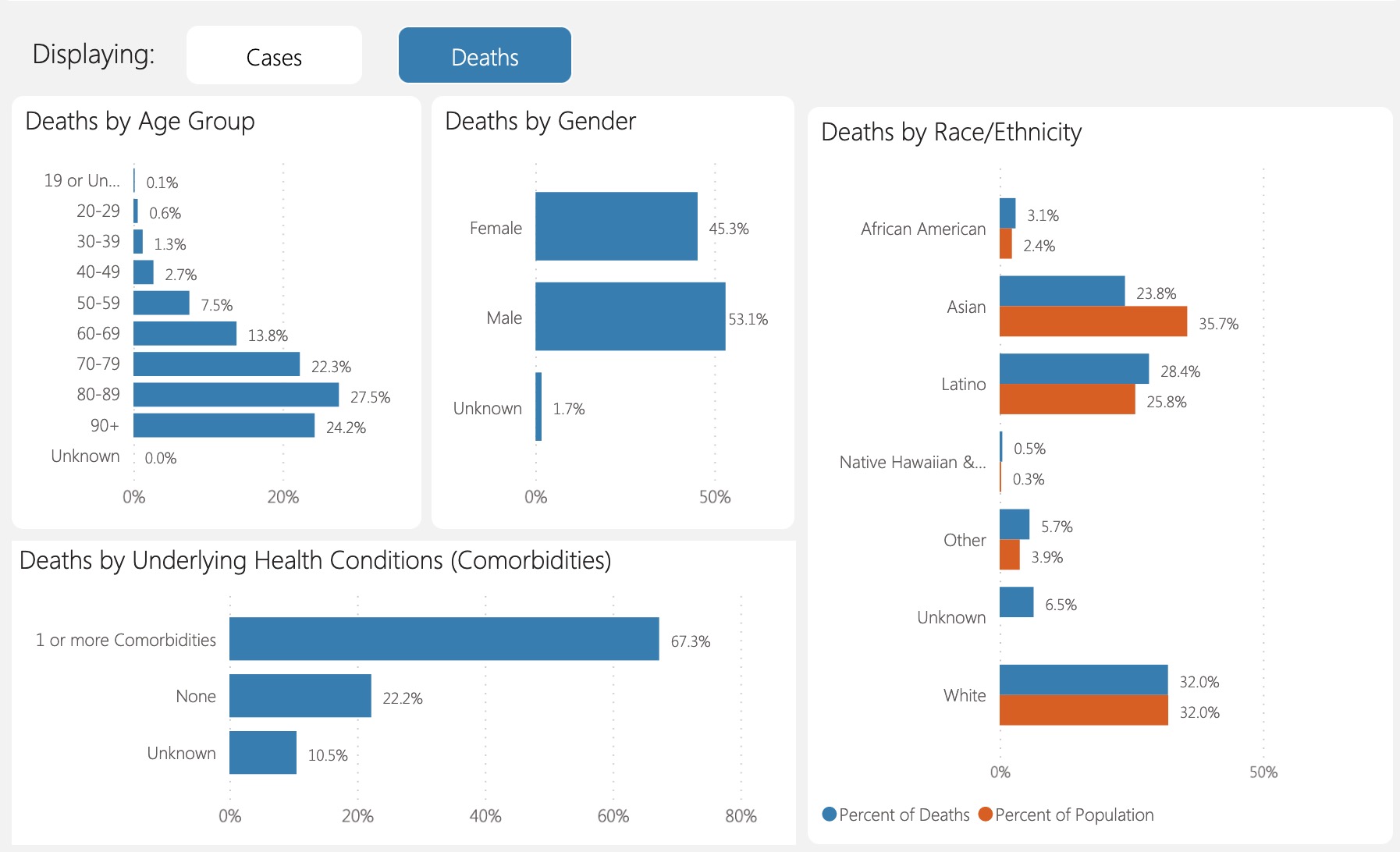Viewport: 1400px width, 852px height.
Task: Select the Latino Percent of Deaths blue bar
Action: pos(1074,369)
